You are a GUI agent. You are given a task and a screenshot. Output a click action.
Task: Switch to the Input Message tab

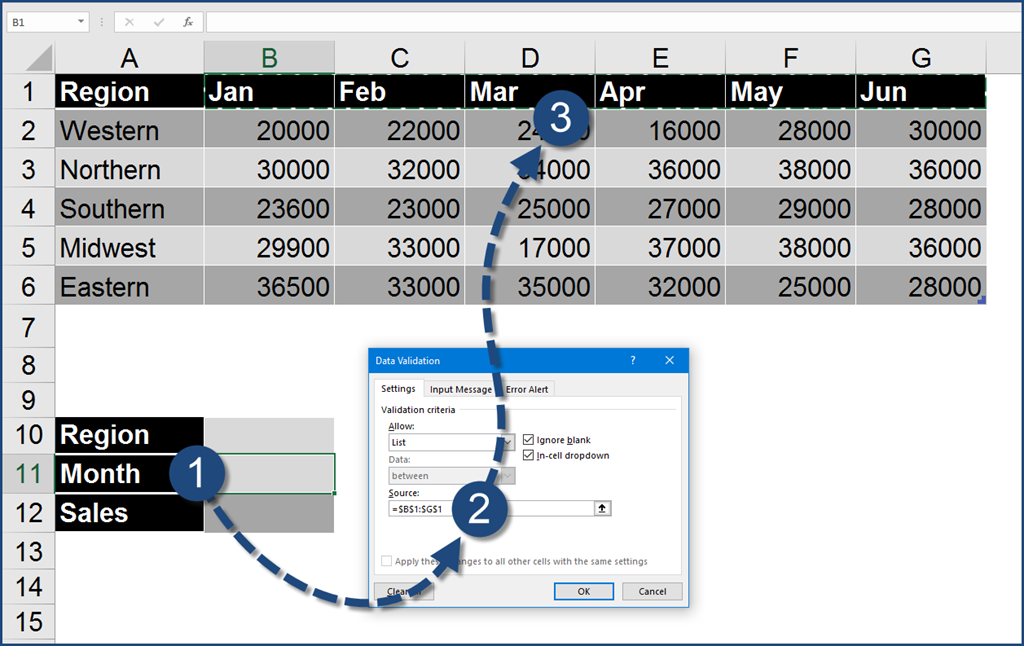460,389
